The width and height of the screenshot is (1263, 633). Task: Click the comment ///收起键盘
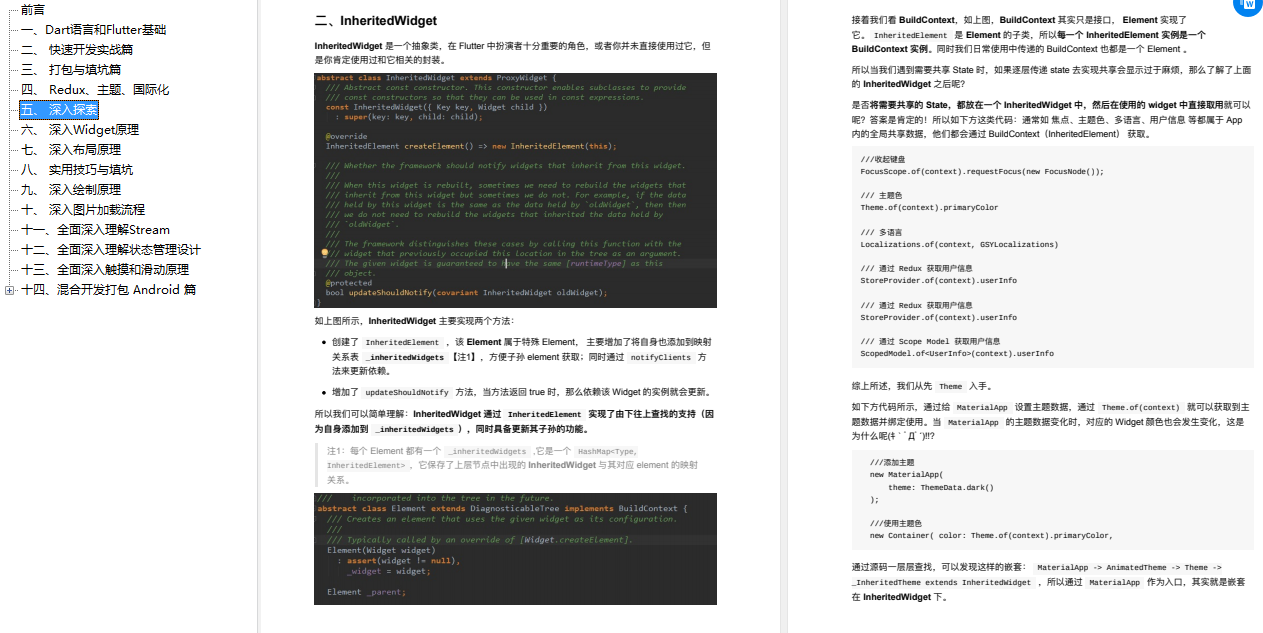(883, 159)
